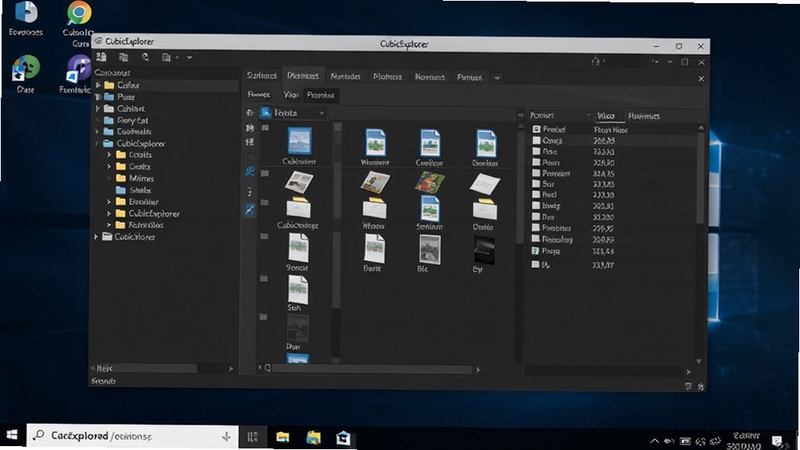Select the 'Vior' sub-tab below the main tabs
Image resolution: width=800 pixels, height=450 pixels.
pyautogui.click(x=291, y=95)
